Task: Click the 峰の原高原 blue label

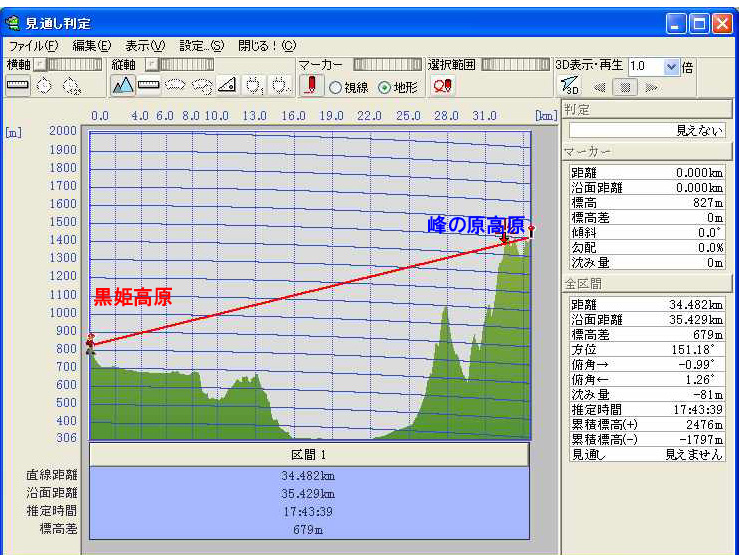Action: click(476, 225)
